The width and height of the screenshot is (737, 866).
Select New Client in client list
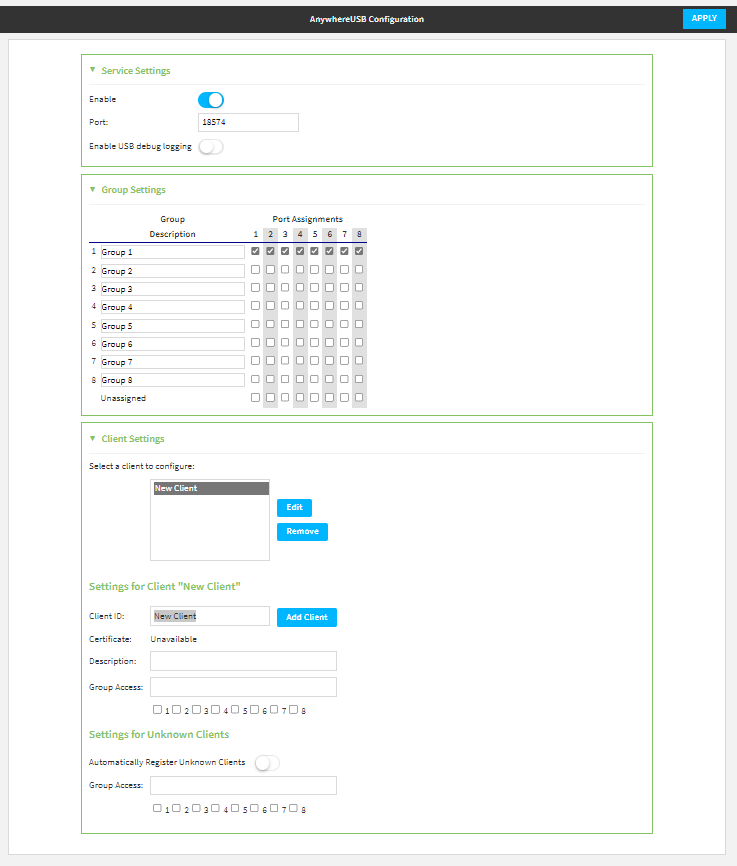point(211,488)
